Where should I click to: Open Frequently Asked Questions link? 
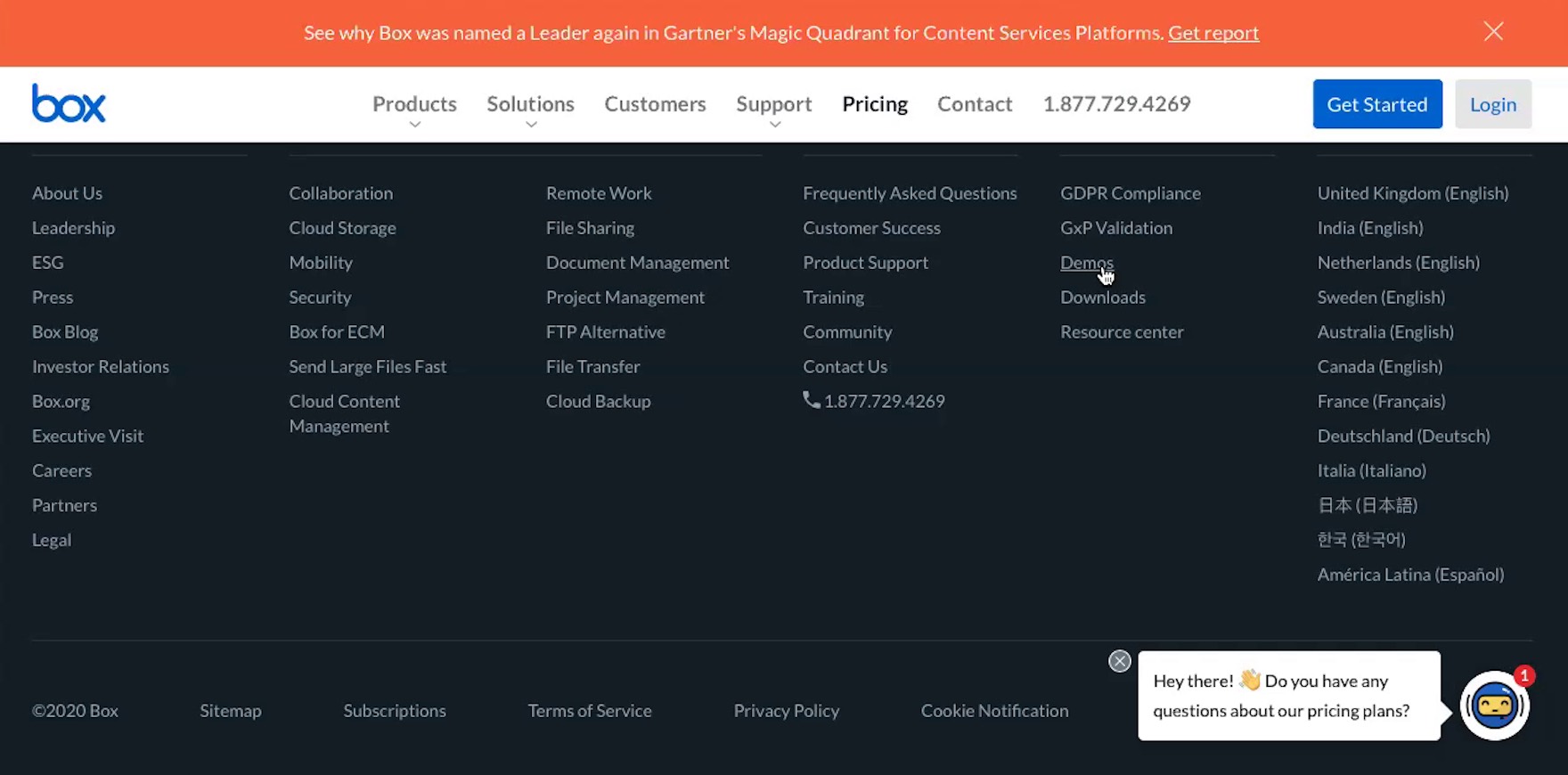(909, 193)
